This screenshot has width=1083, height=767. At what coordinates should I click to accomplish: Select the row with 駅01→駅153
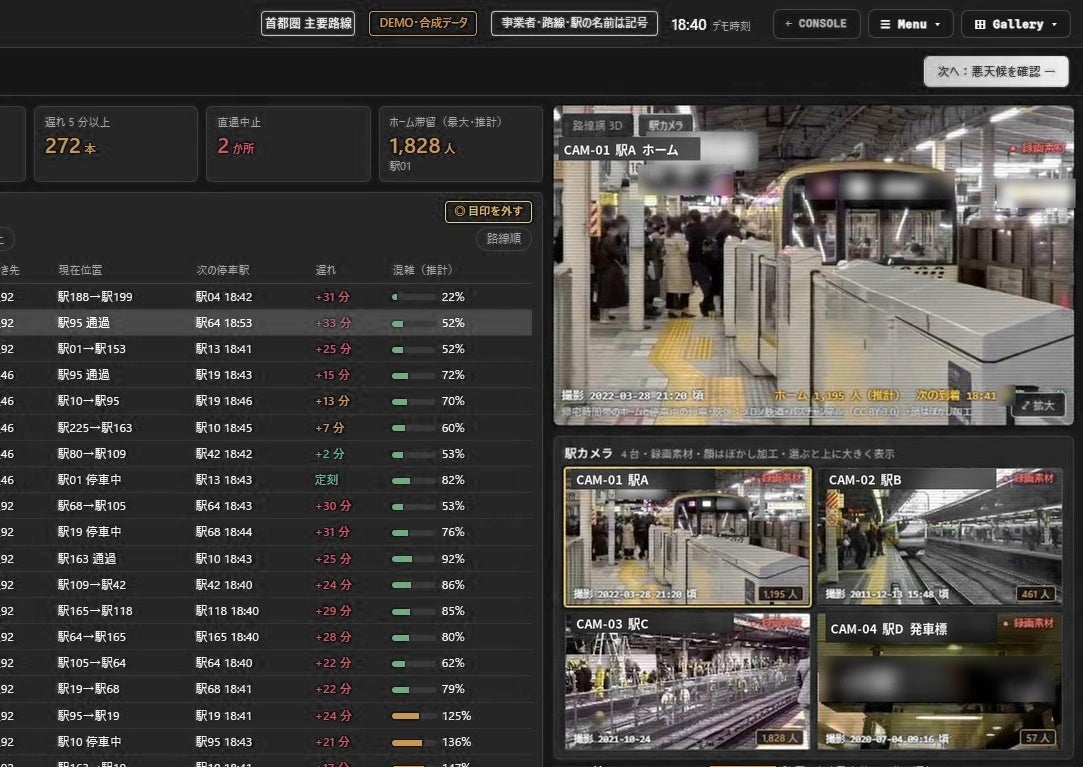(x=266, y=349)
